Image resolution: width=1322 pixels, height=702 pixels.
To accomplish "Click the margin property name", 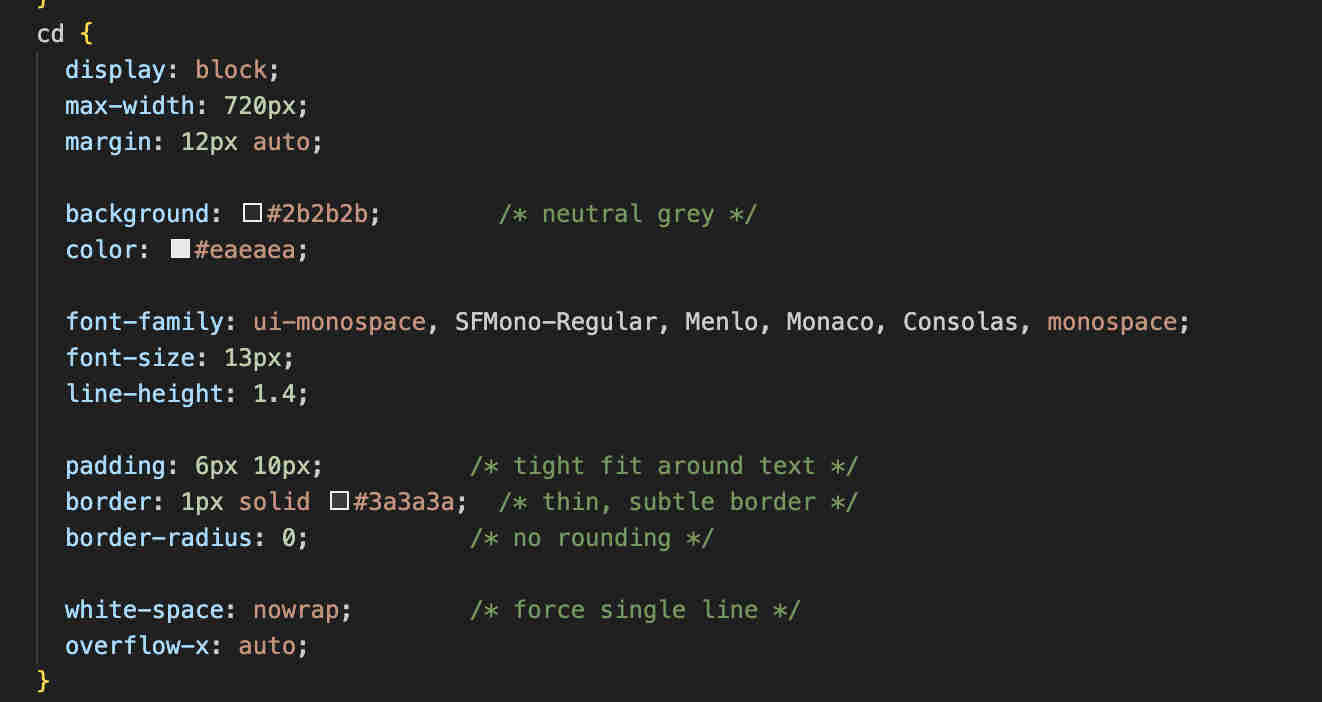I will [x=108, y=142].
